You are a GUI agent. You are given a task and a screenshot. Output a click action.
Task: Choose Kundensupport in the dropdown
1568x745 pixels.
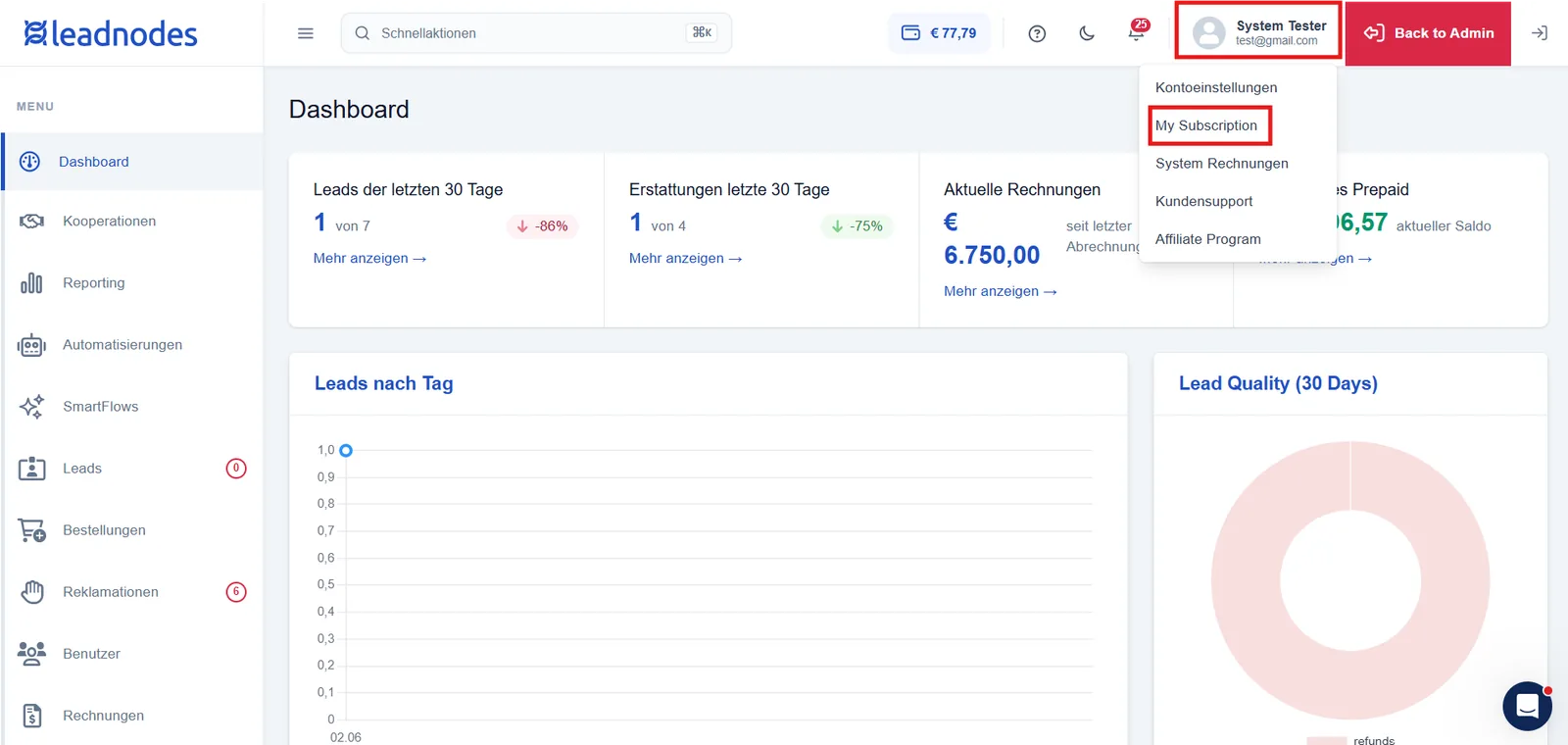[x=1204, y=201]
